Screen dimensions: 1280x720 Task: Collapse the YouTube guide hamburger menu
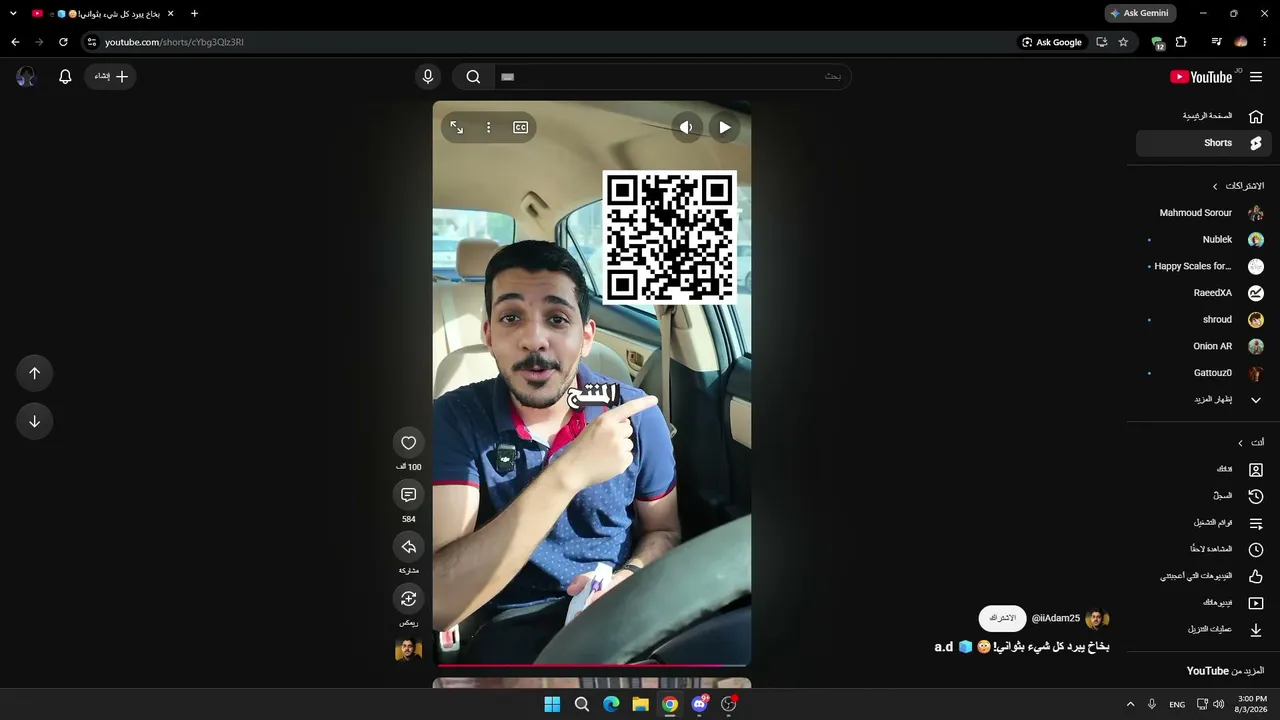tap(1256, 77)
